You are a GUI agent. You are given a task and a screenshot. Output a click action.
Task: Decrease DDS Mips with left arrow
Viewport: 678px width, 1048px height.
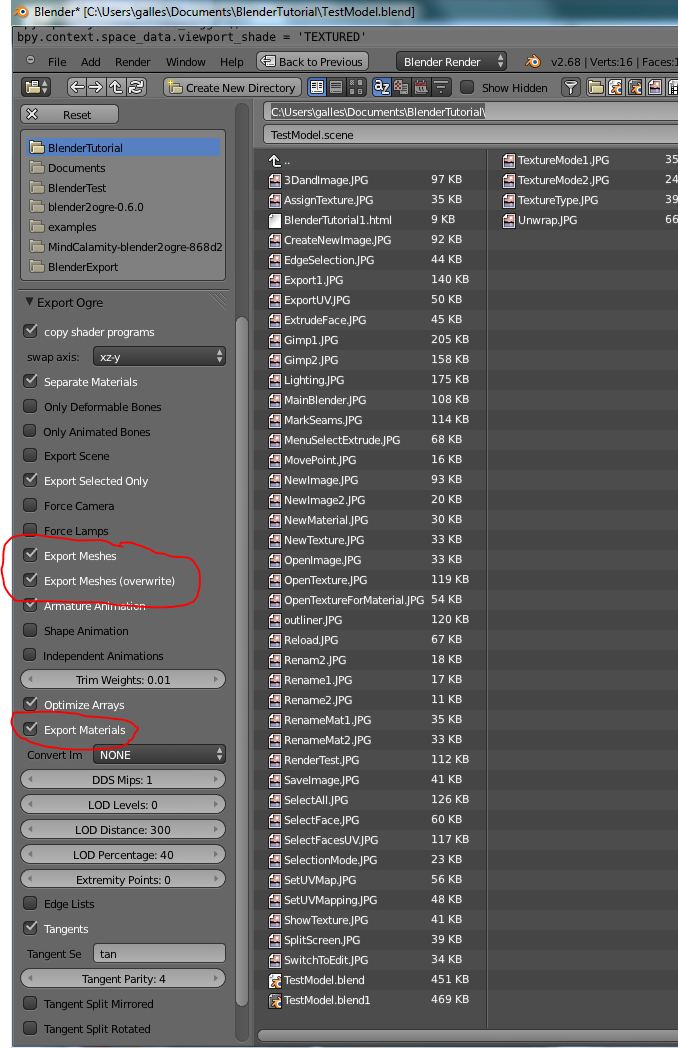coord(30,779)
